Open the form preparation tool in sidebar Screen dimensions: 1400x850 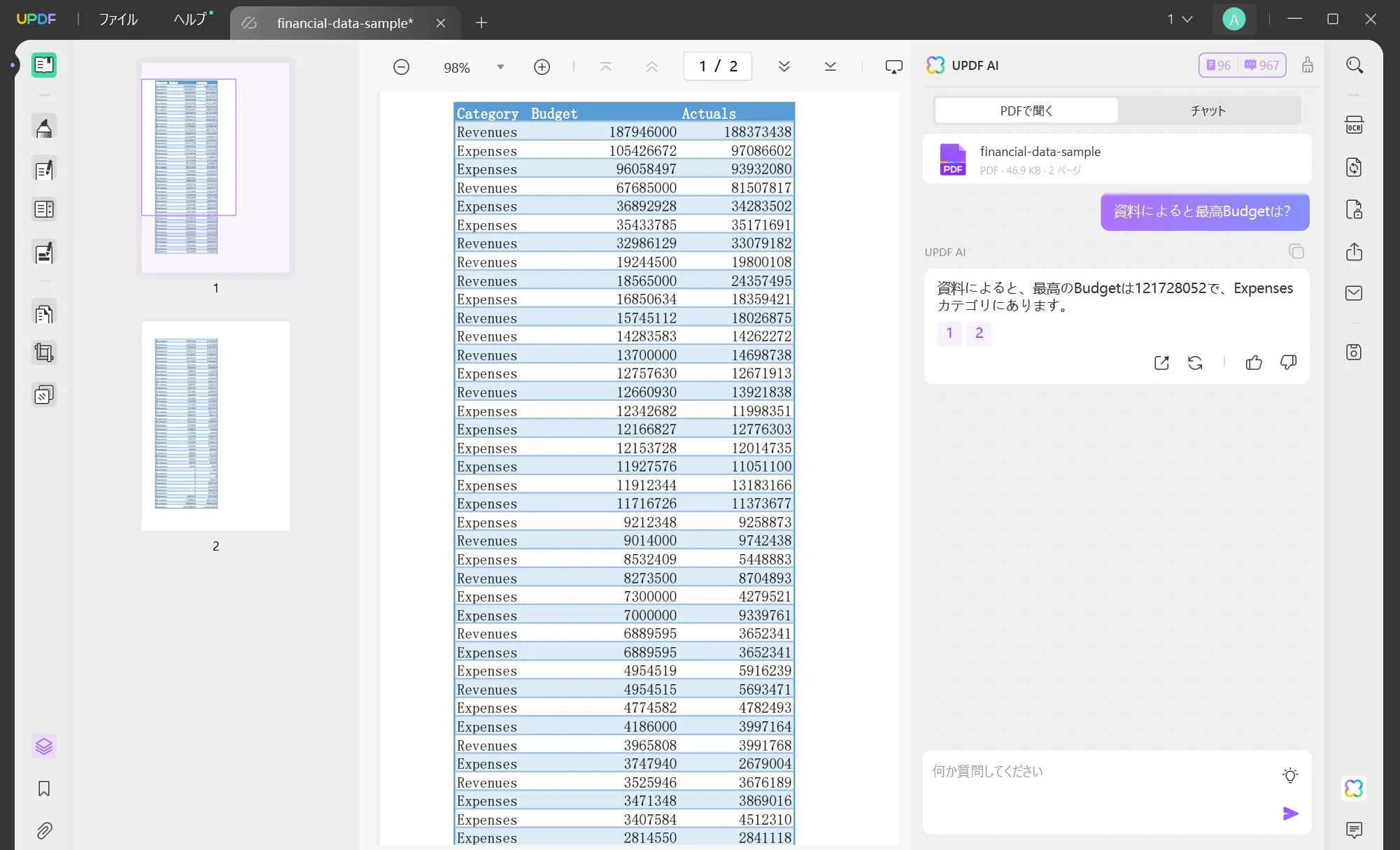click(44, 209)
